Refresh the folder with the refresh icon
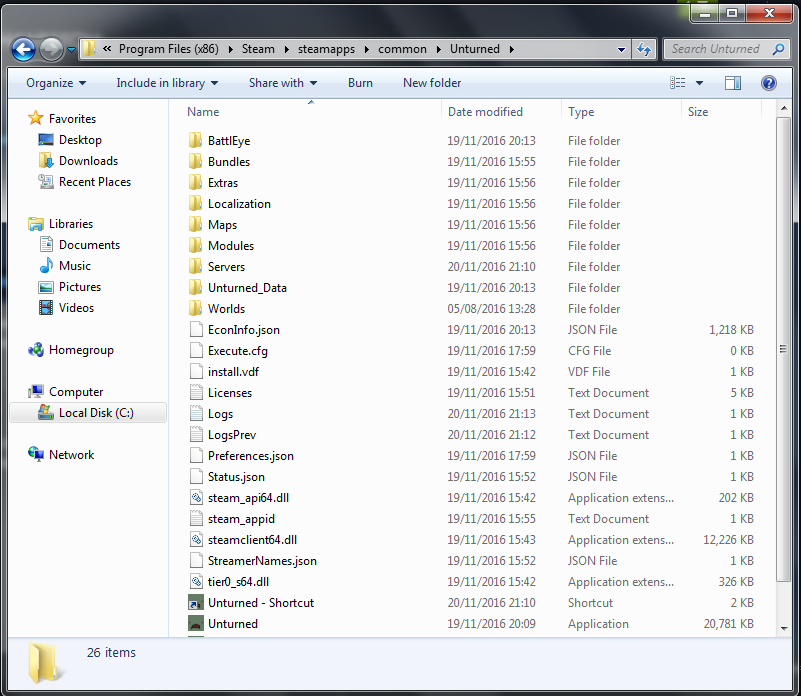This screenshot has width=801, height=696. click(644, 49)
